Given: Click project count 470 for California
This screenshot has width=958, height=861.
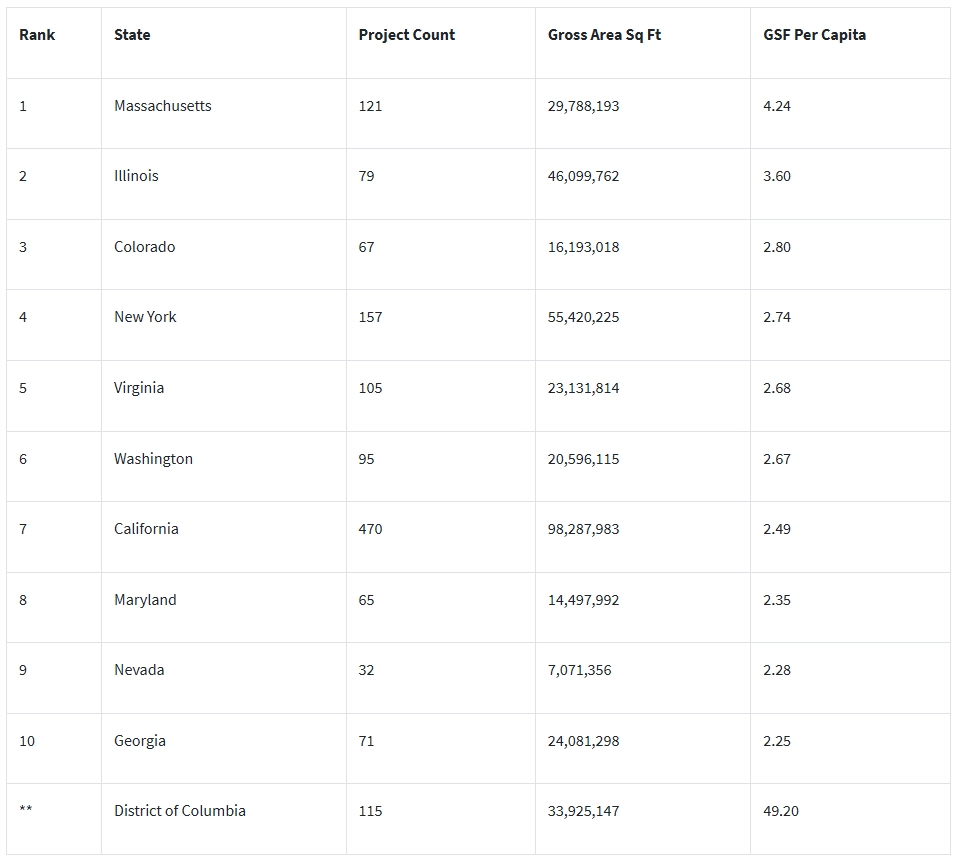Looking at the screenshot, I should click(370, 529).
